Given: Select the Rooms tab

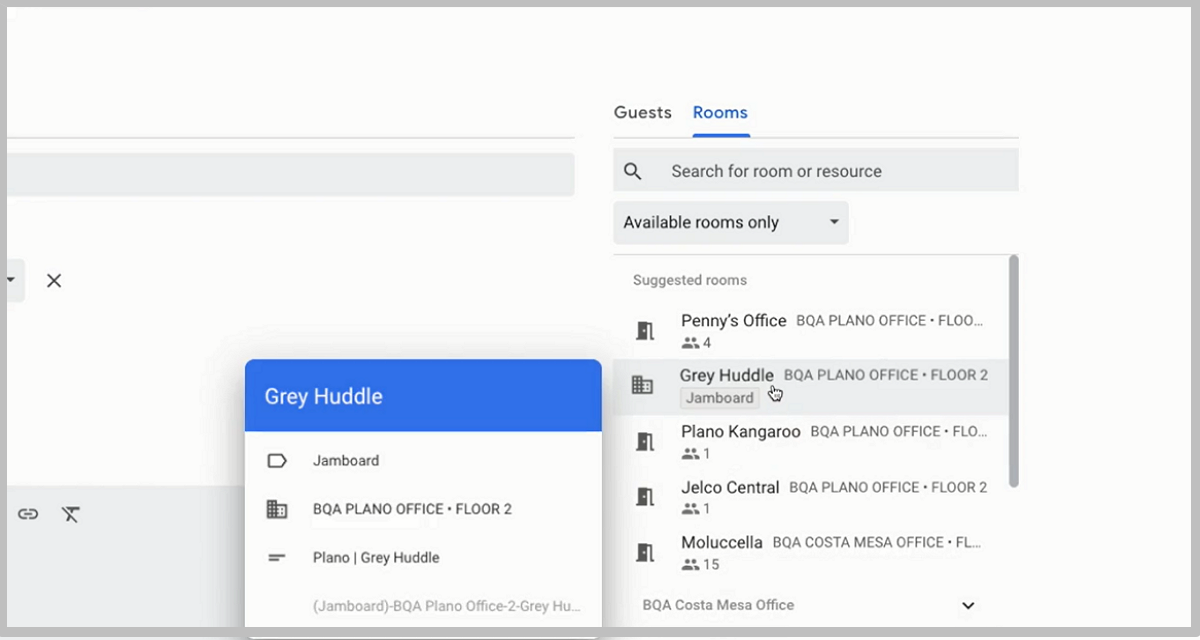Looking at the screenshot, I should 720,112.
